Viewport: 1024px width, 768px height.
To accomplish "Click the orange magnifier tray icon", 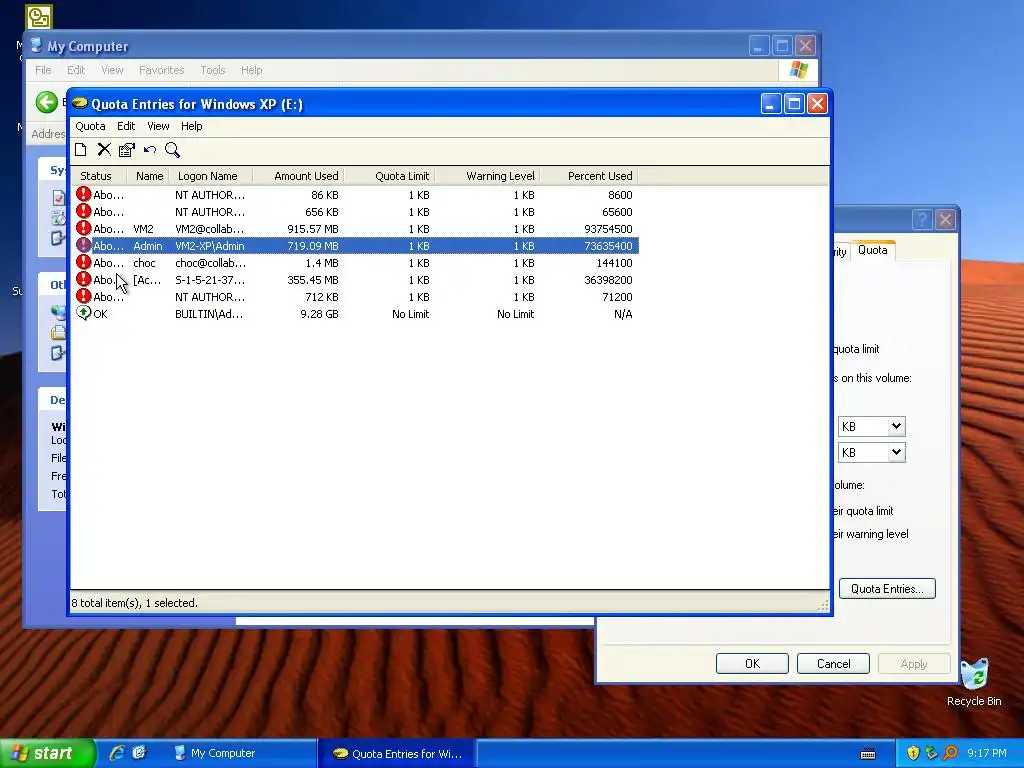I will (x=950, y=753).
